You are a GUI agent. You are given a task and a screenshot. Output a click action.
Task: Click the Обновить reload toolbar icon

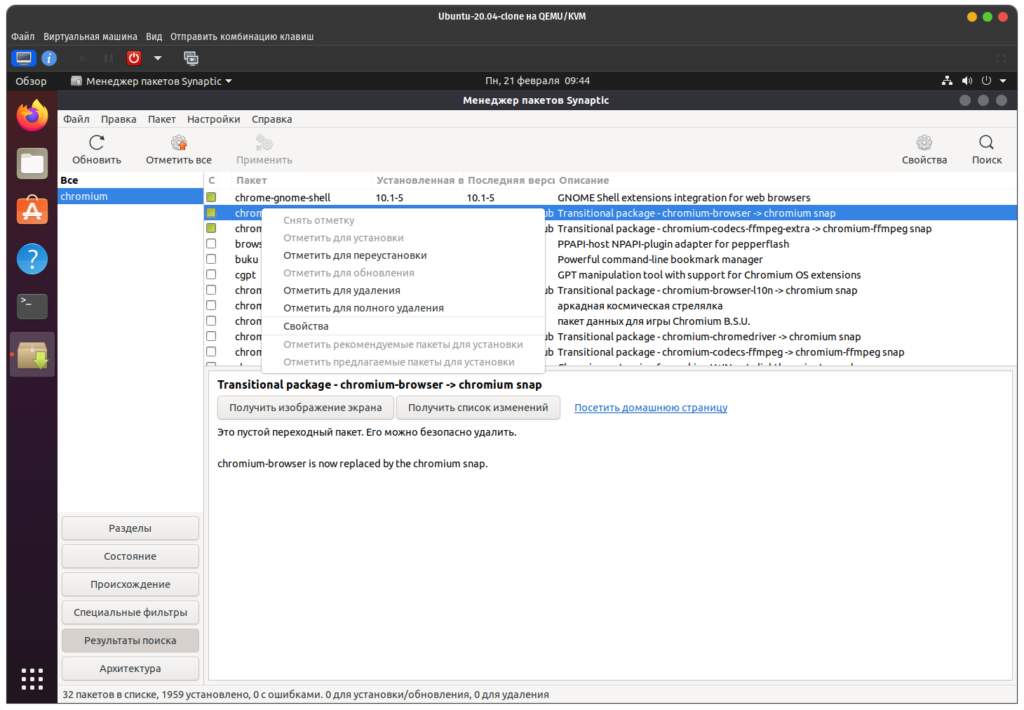96,143
